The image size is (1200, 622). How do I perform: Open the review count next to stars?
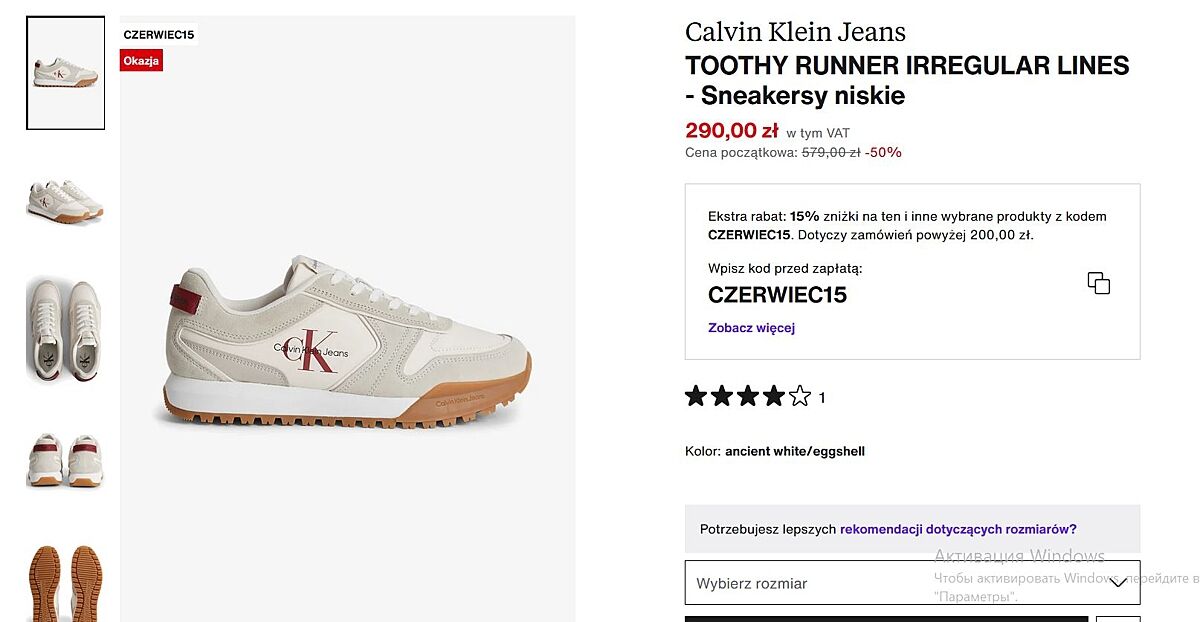pos(822,398)
